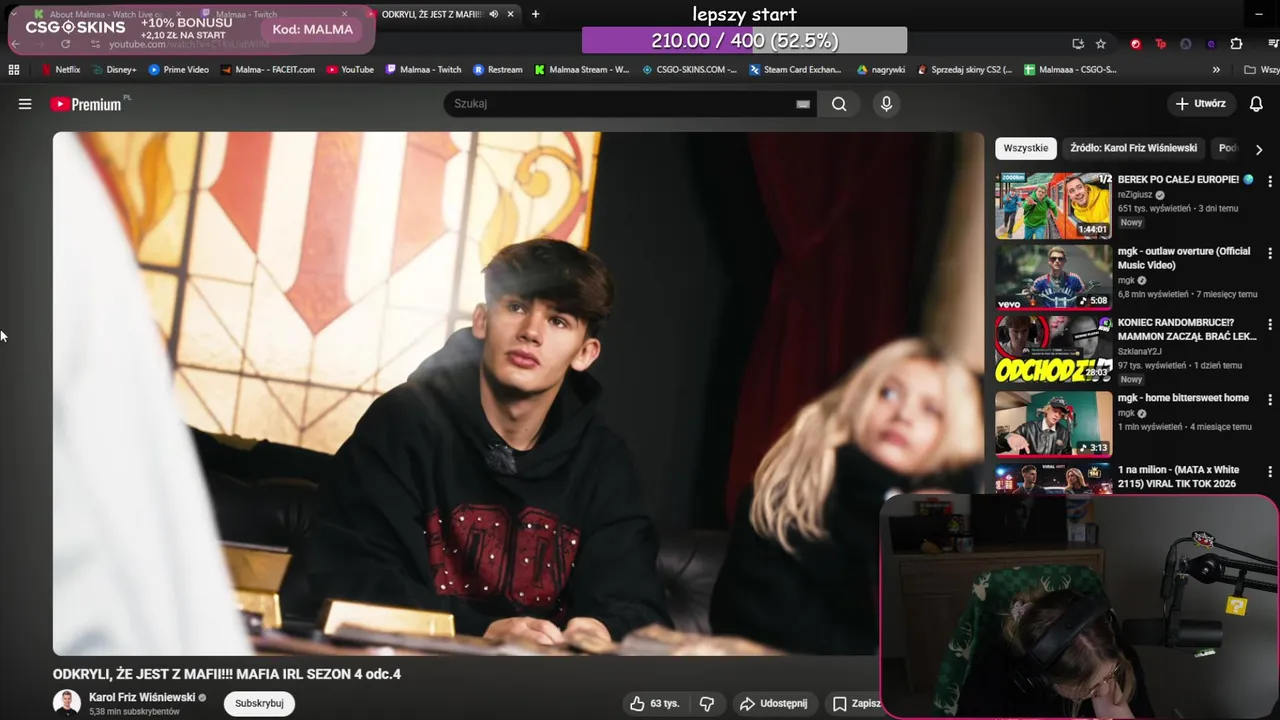Like the video with thumbs up
The height and width of the screenshot is (720, 1280).
(654, 703)
